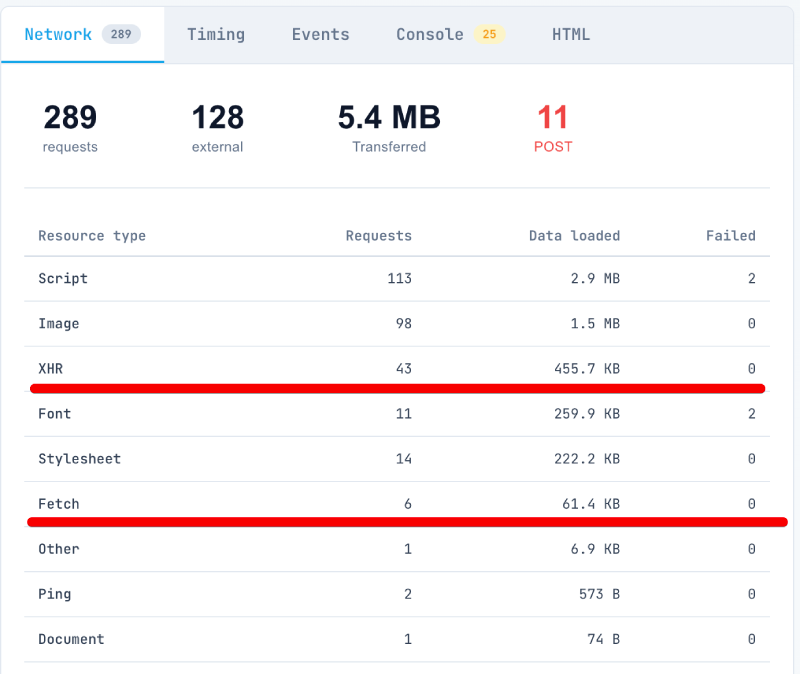This screenshot has width=800, height=674.
Task: Click the 14 requests value for Stylesheet
Action: point(404,459)
